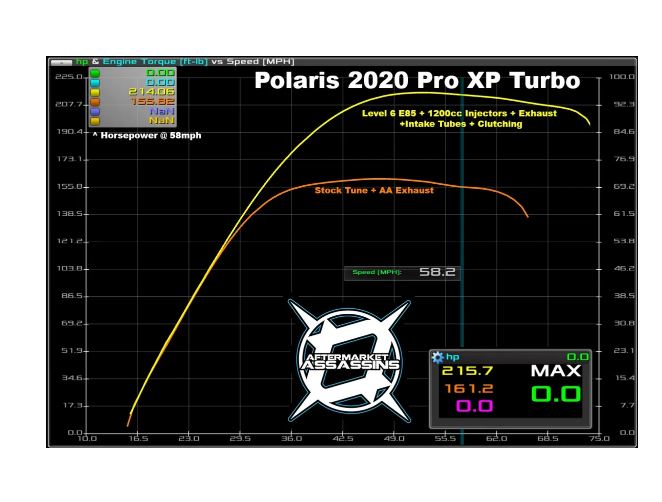Screen dimensions: 662x502
Task: Click the gear icon in hp panel
Action: [437, 356]
